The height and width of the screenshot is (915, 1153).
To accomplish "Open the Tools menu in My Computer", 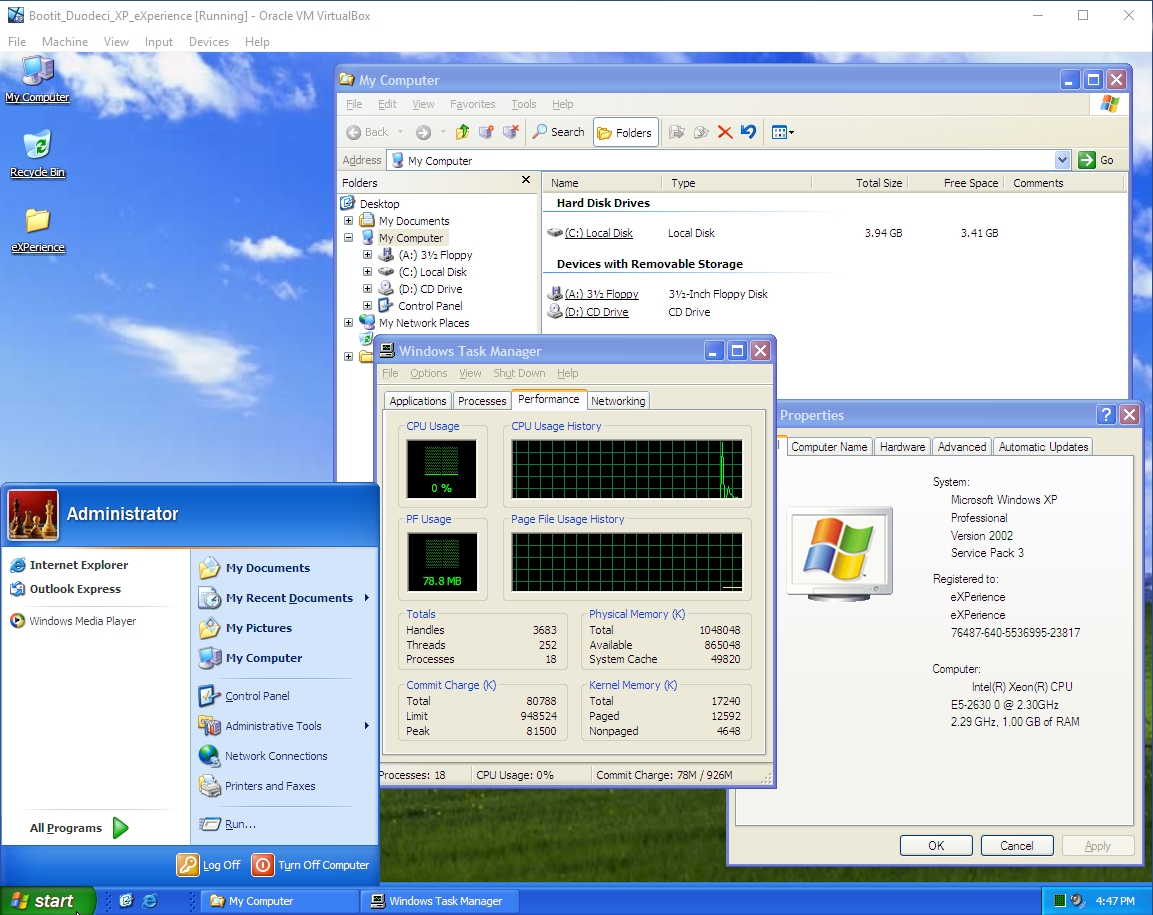I will [x=524, y=104].
